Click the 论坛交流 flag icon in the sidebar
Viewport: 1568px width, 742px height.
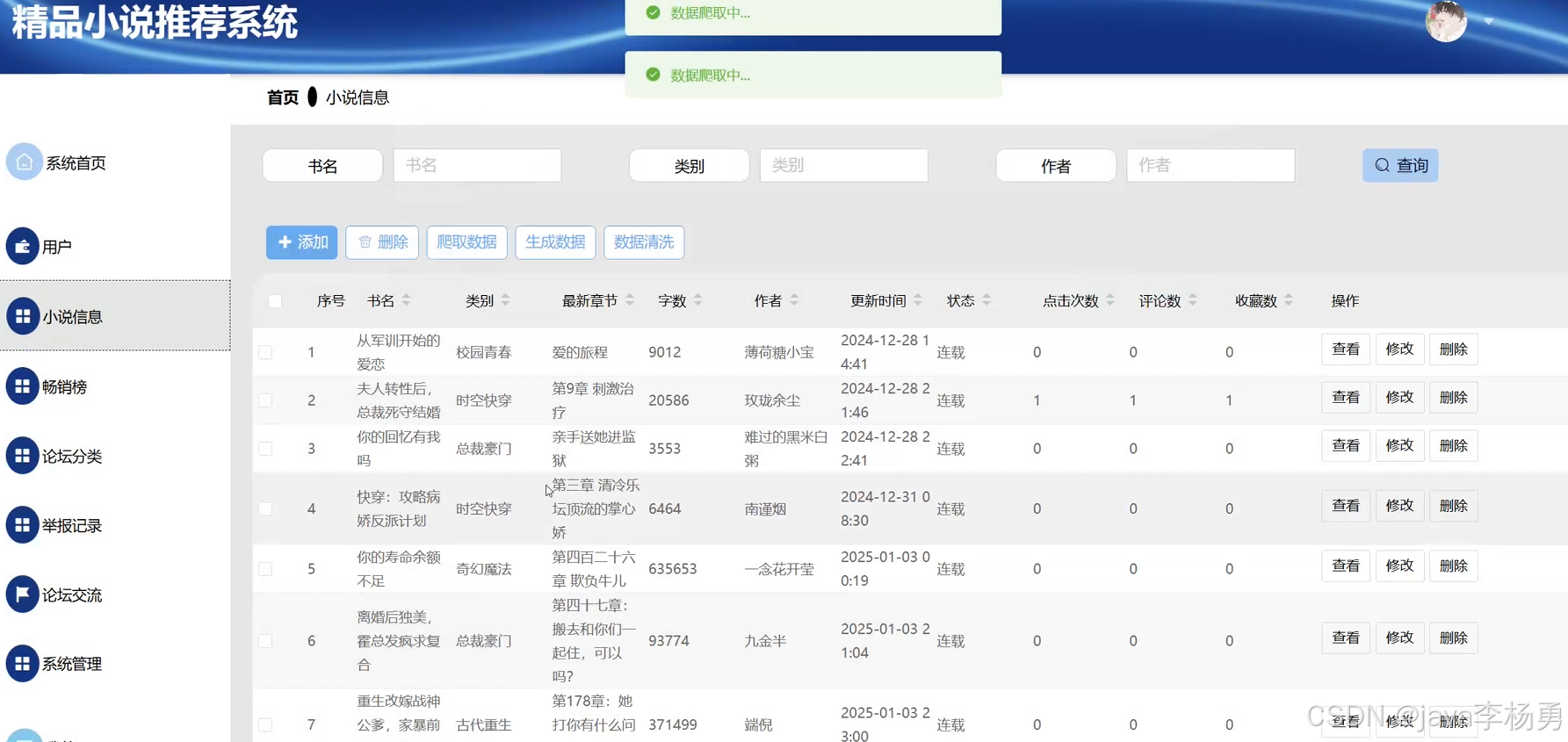pos(22,594)
